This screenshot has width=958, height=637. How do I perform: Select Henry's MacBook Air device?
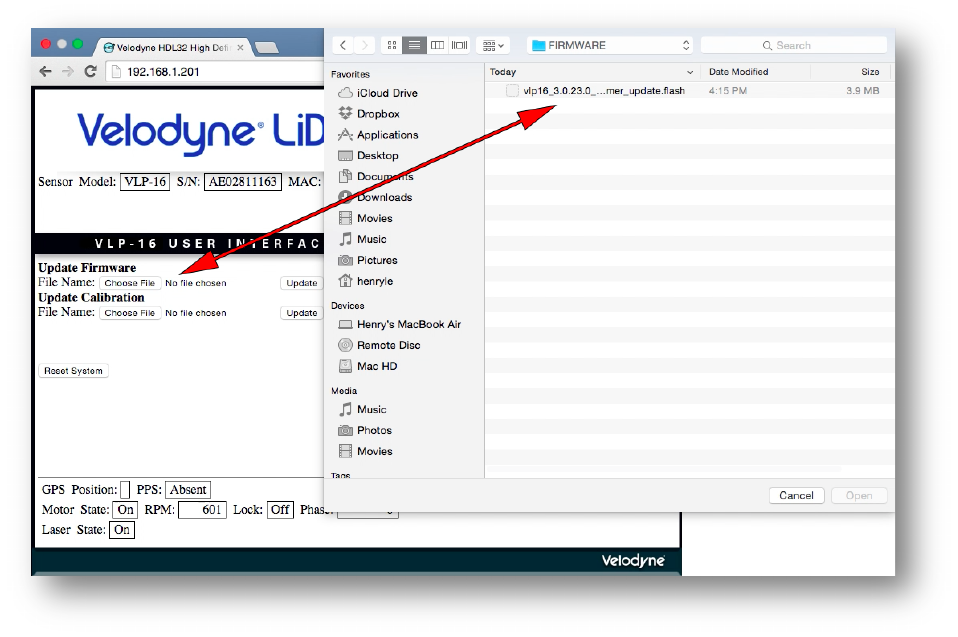click(x=409, y=324)
